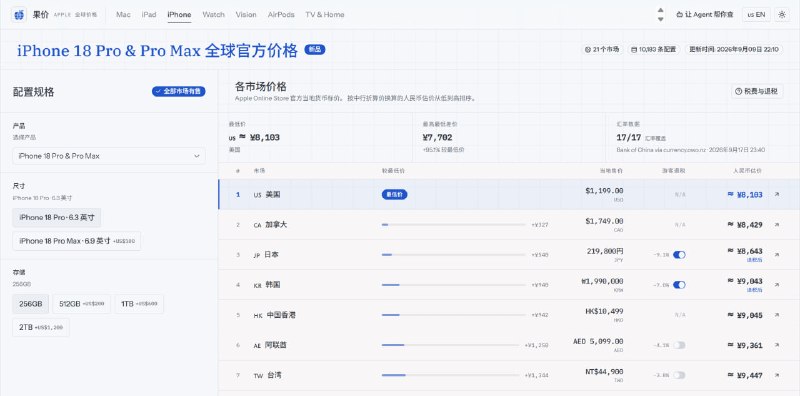
Task: Click the 游客退税 column header
Action: click(x=673, y=170)
